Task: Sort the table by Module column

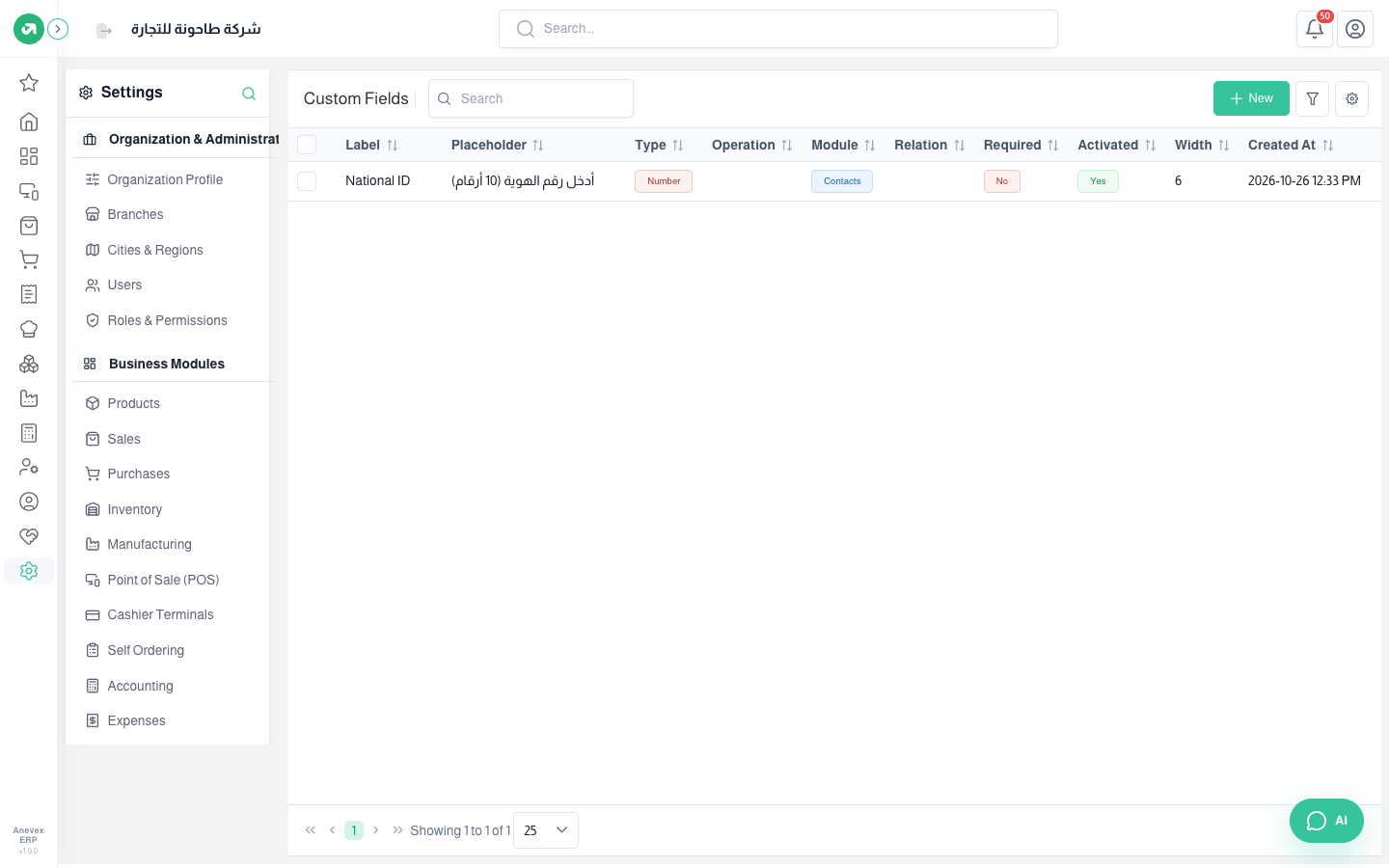Action: point(843,145)
